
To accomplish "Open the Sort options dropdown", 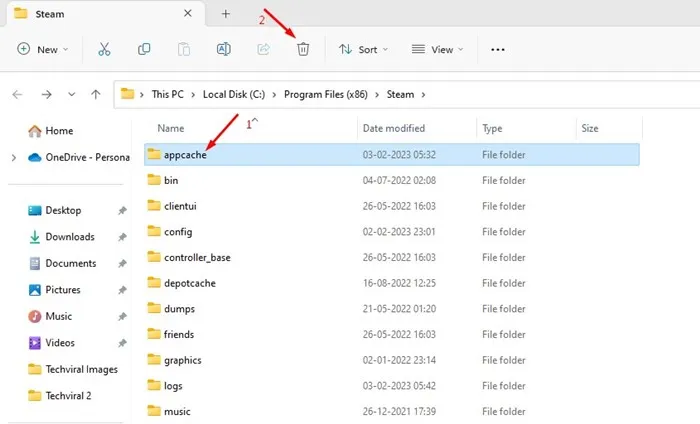I will tap(363, 49).
